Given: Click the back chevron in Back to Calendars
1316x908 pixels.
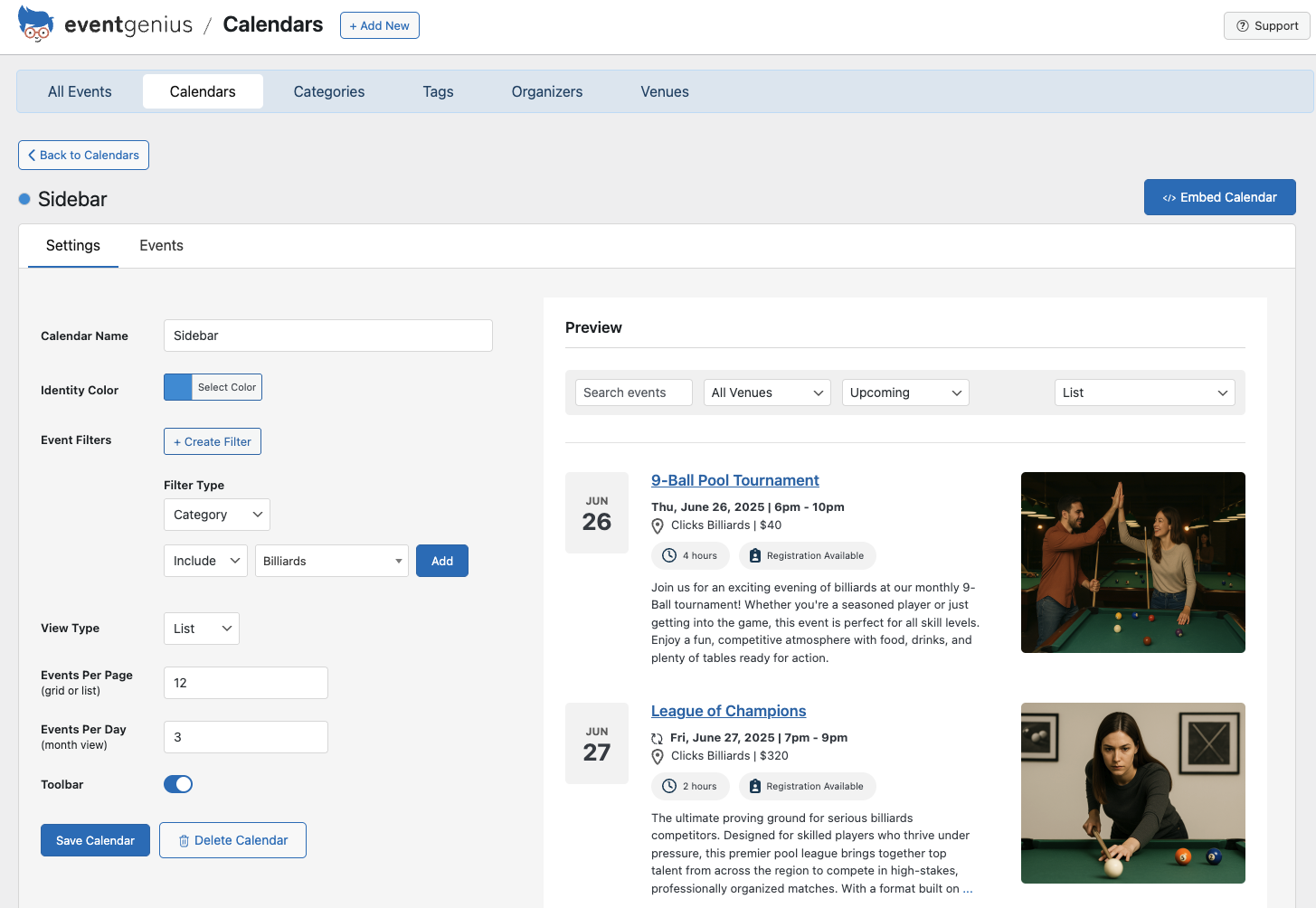Looking at the screenshot, I should [32, 156].
